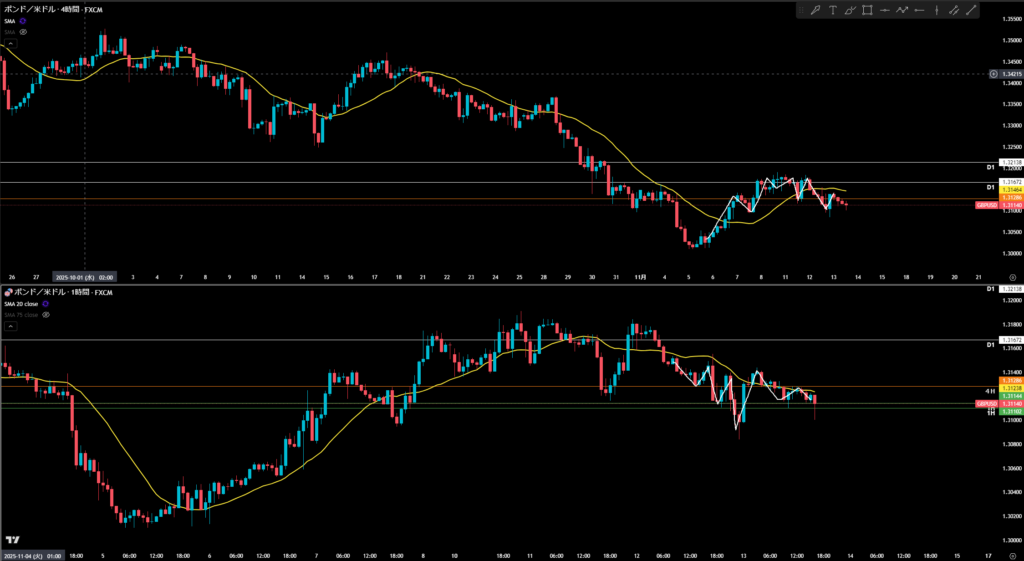Image resolution: width=1024 pixels, height=561 pixels.
Task: Select the Text tool (T icon)
Action: (x=832, y=10)
